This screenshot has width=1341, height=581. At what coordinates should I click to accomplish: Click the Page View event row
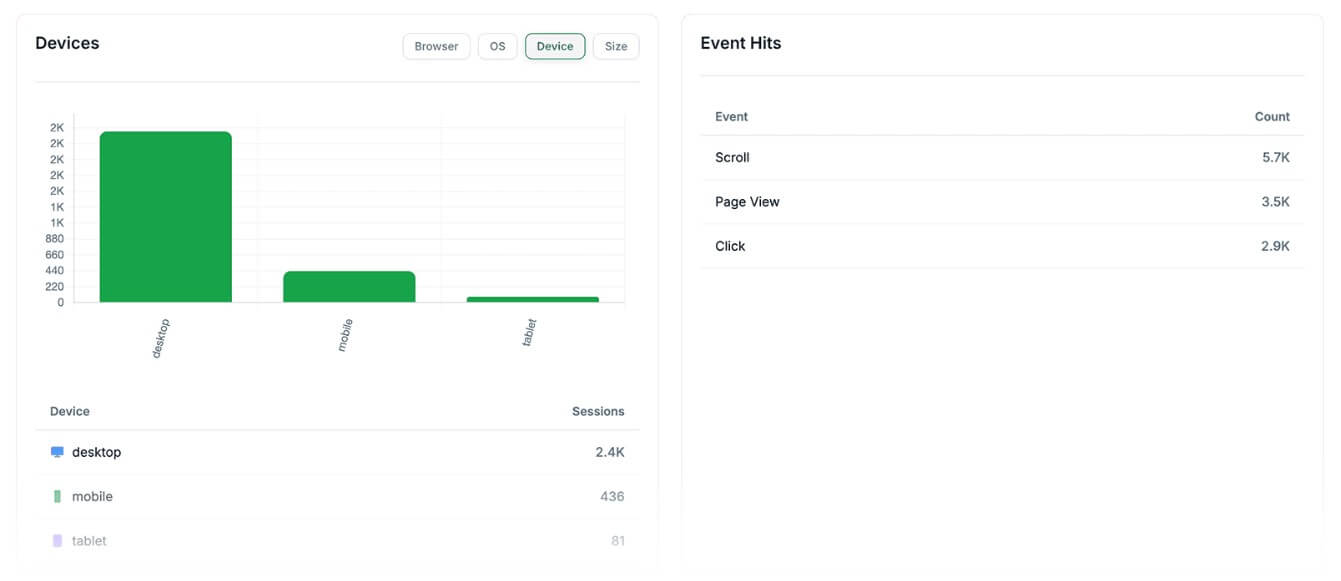[x=1002, y=202]
